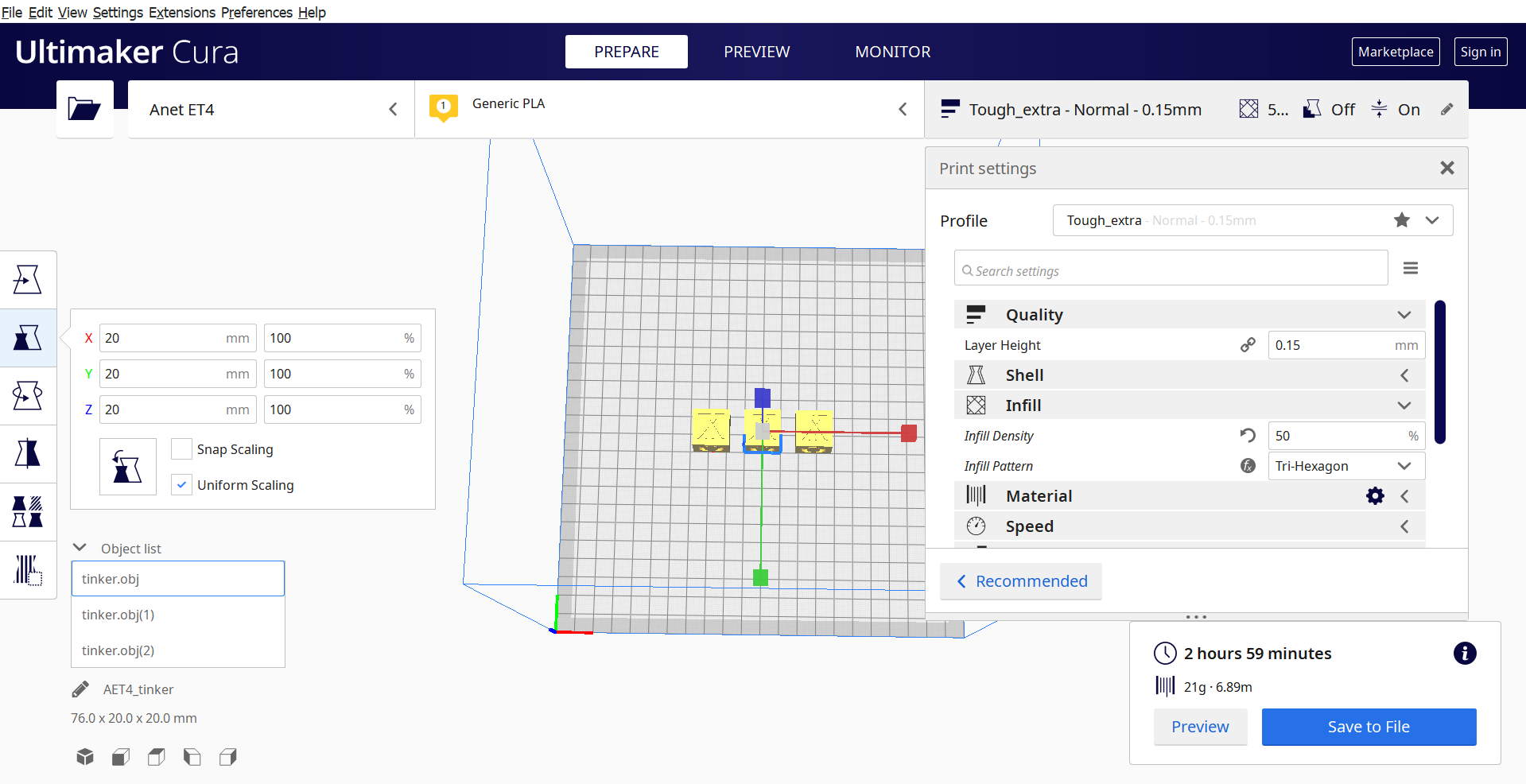This screenshot has height=784, width=1526.
Task: Open the File menu
Action: 12,12
